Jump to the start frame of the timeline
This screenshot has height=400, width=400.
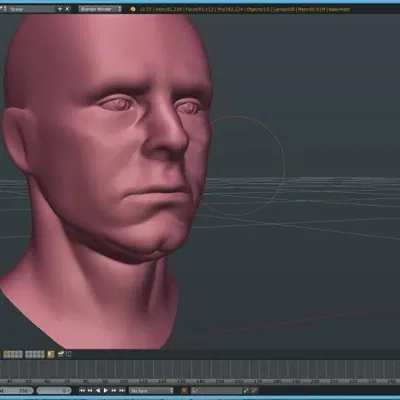coord(82,390)
